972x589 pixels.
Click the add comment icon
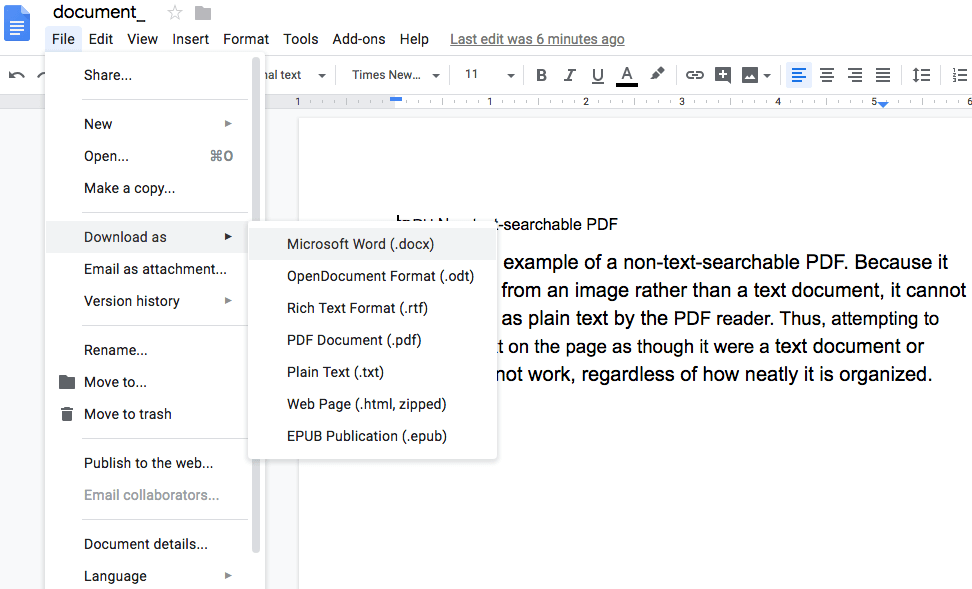(x=722, y=75)
